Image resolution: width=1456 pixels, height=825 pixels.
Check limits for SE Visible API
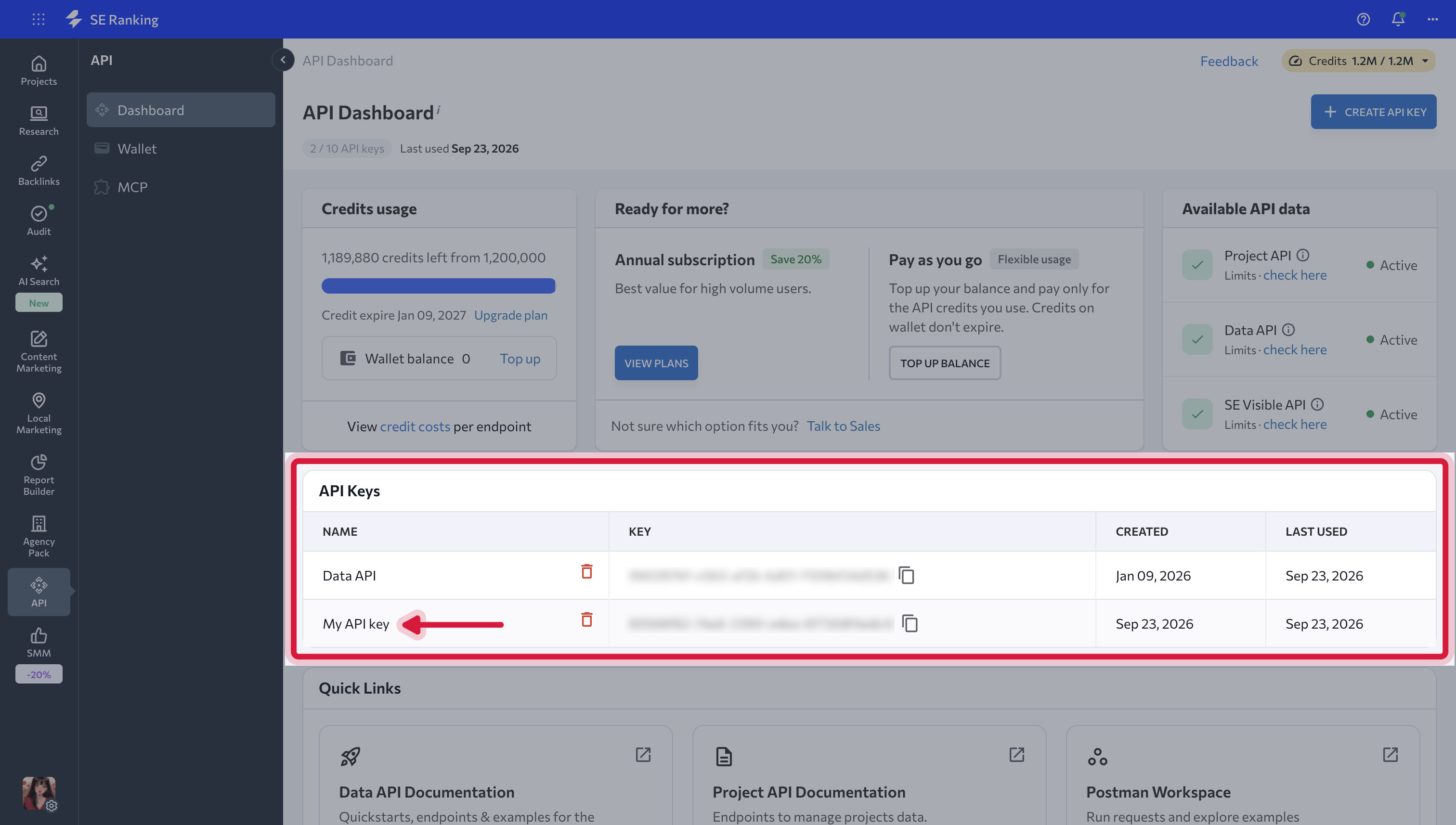(1295, 425)
